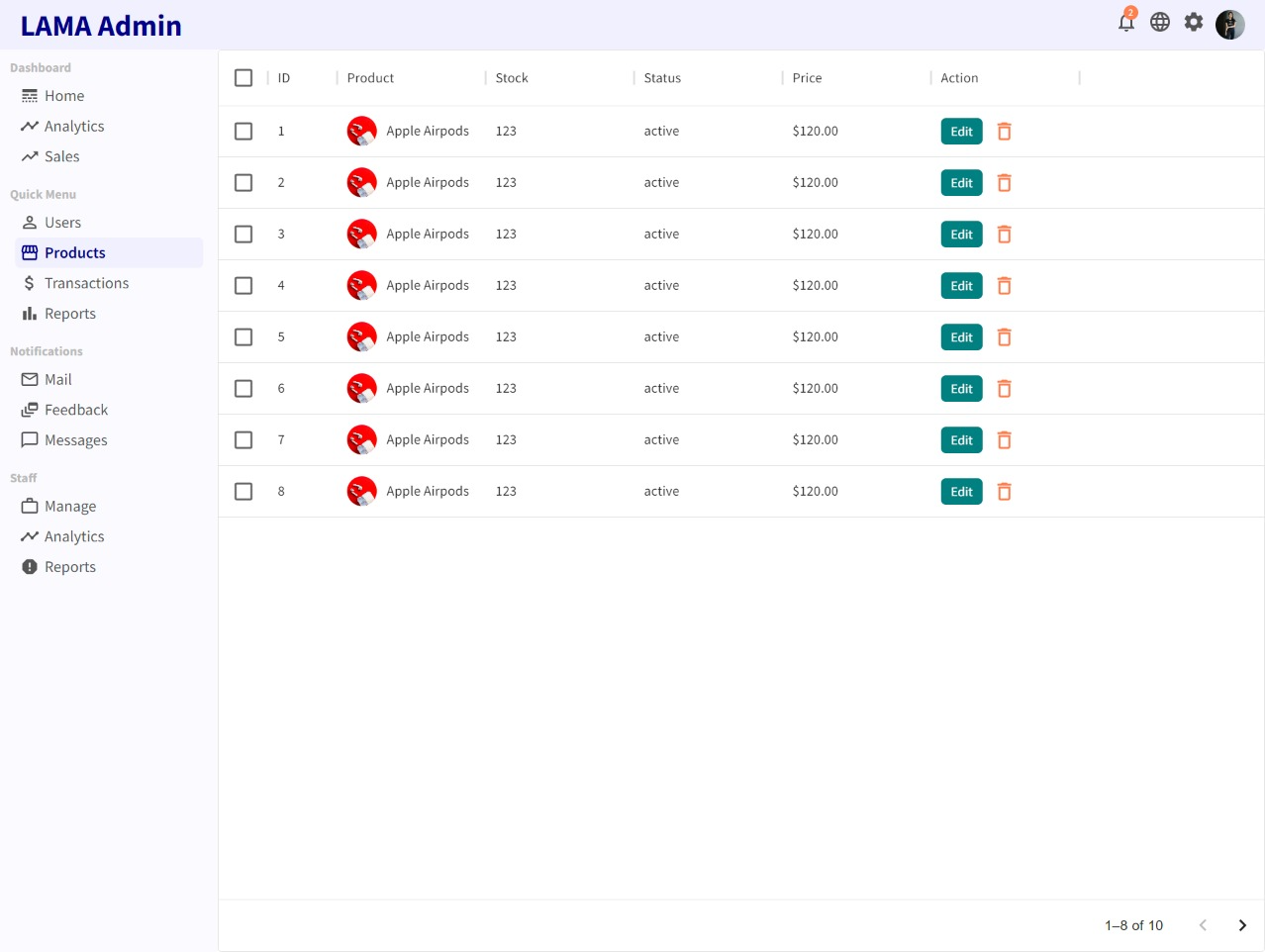Open the Transactions menu item

109,283
